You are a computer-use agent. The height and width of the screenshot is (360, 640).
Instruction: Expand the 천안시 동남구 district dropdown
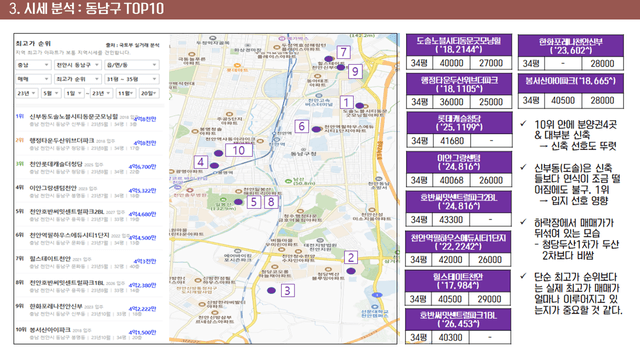tap(78, 65)
